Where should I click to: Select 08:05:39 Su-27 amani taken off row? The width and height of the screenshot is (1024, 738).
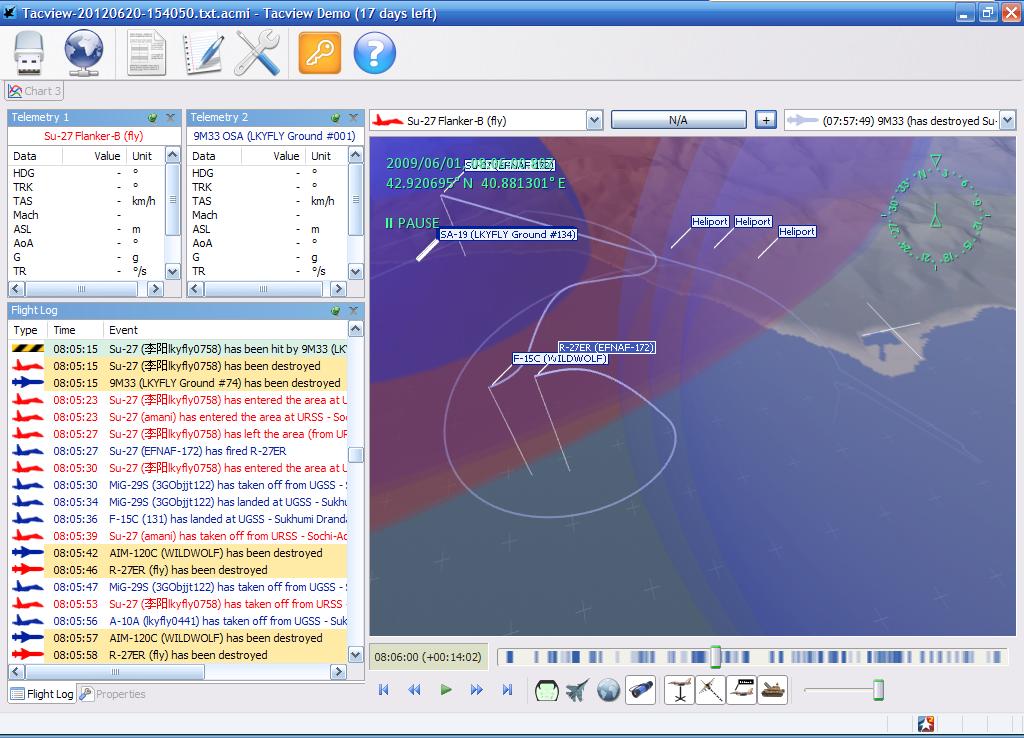[x=179, y=536]
